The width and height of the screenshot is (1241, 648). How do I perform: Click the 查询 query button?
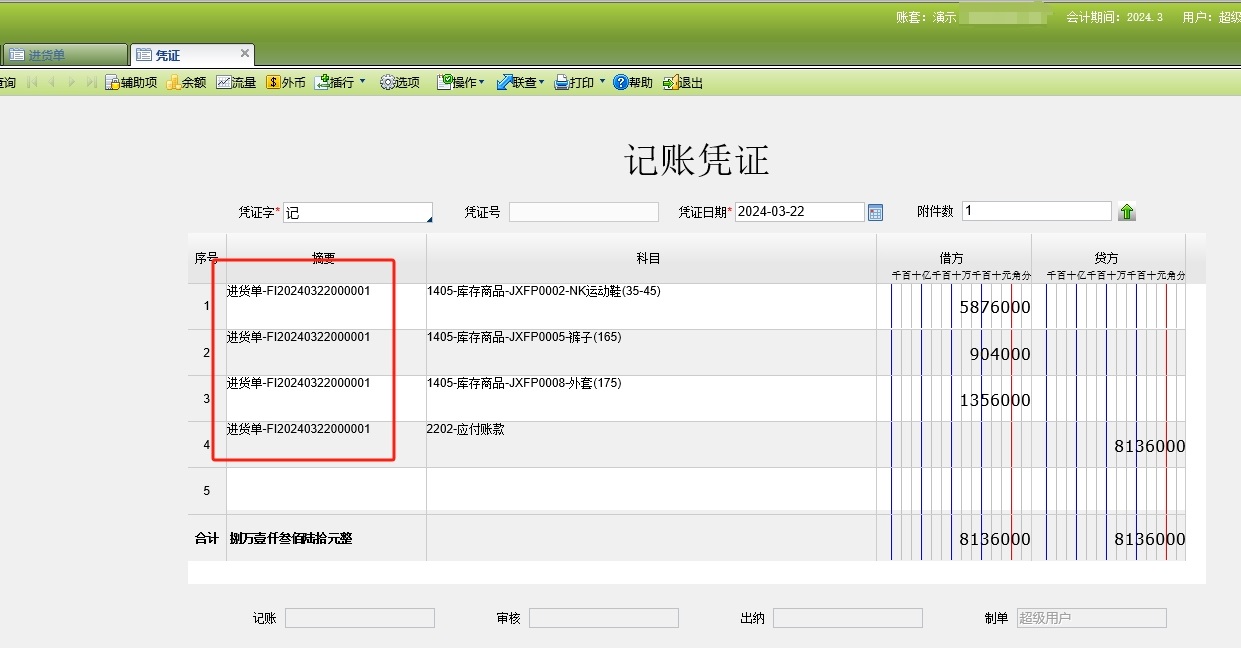(x=7, y=82)
